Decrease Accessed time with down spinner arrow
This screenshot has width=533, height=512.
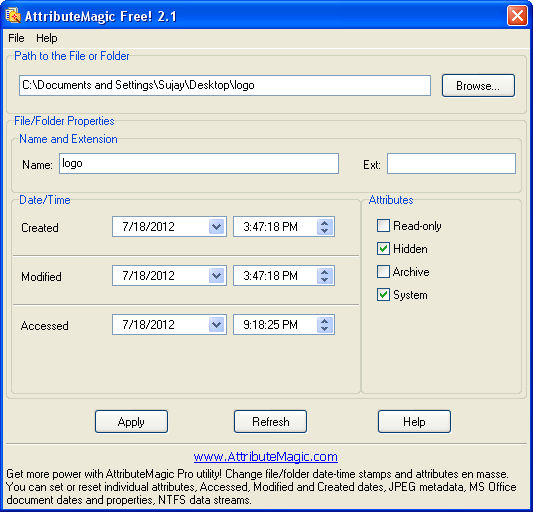[x=325, y=329]
